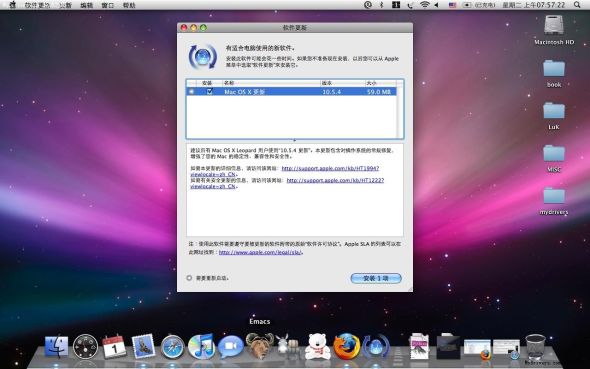Open the Apple menu
Viewport: 590px width, 369px height.
12,5
